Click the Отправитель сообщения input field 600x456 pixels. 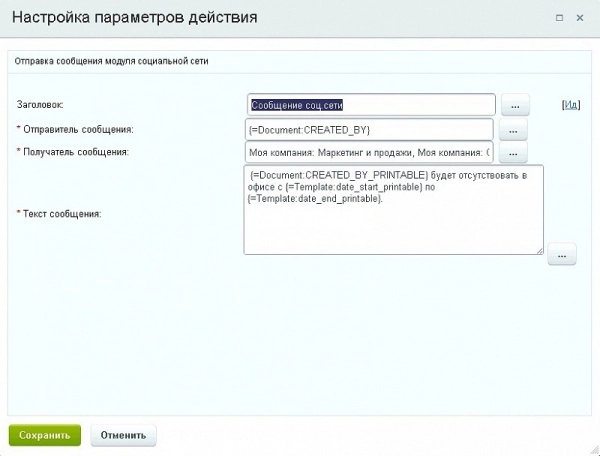click(368, 130)
